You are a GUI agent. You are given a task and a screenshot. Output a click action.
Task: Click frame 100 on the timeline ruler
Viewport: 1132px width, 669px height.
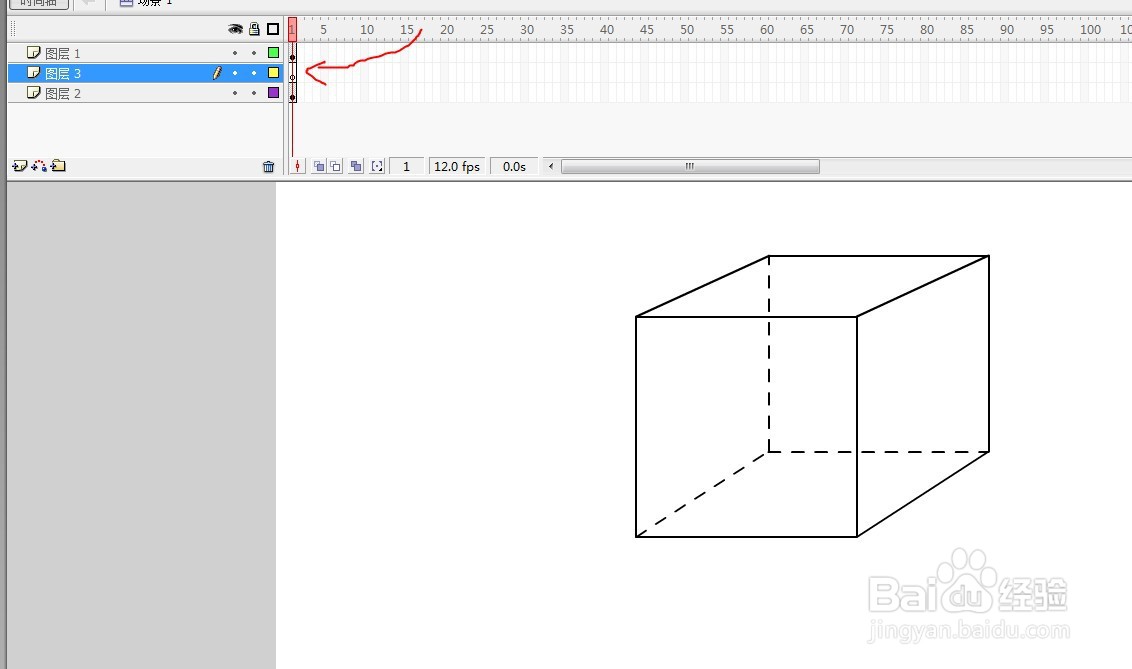(x=1090, y=30)
